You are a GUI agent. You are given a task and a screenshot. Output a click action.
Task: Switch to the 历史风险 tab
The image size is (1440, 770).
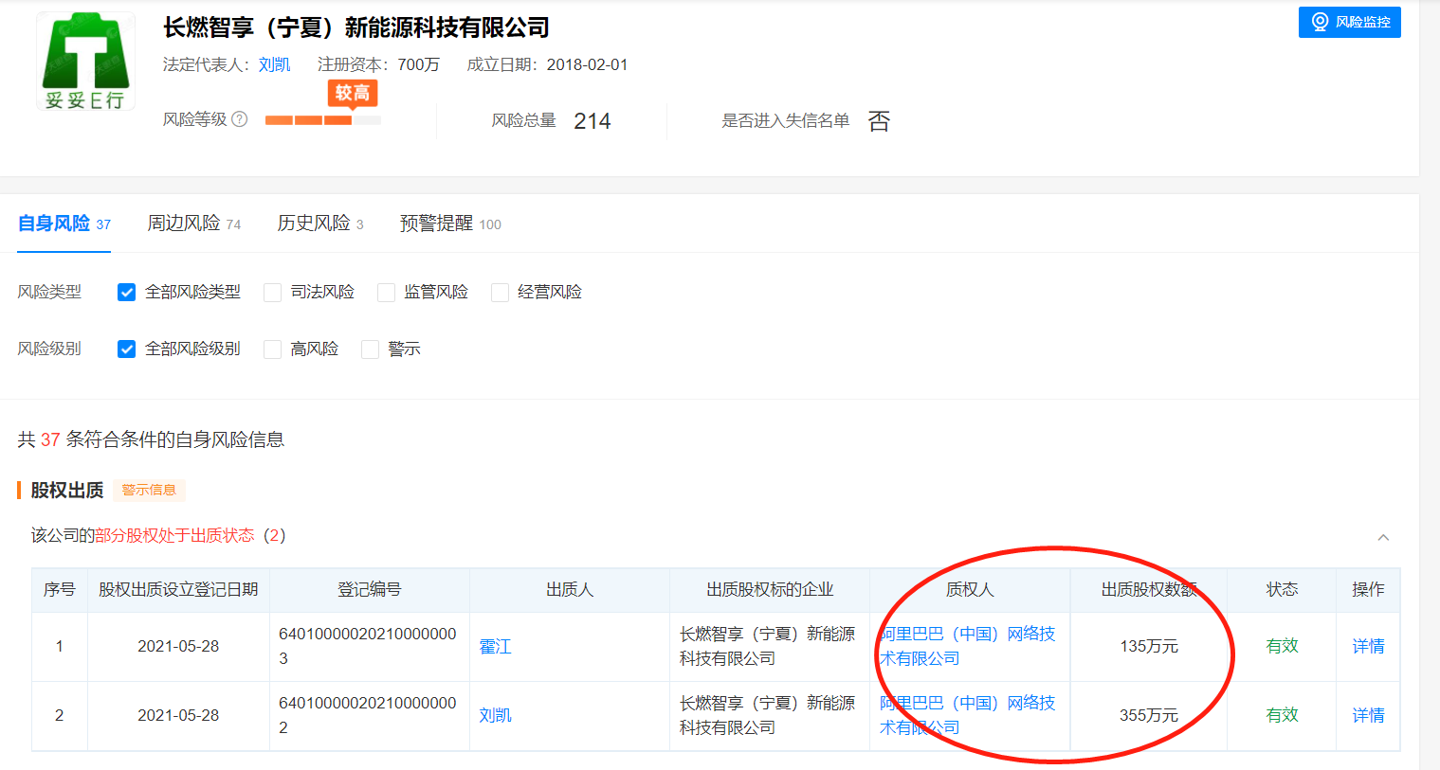(320, 224)
